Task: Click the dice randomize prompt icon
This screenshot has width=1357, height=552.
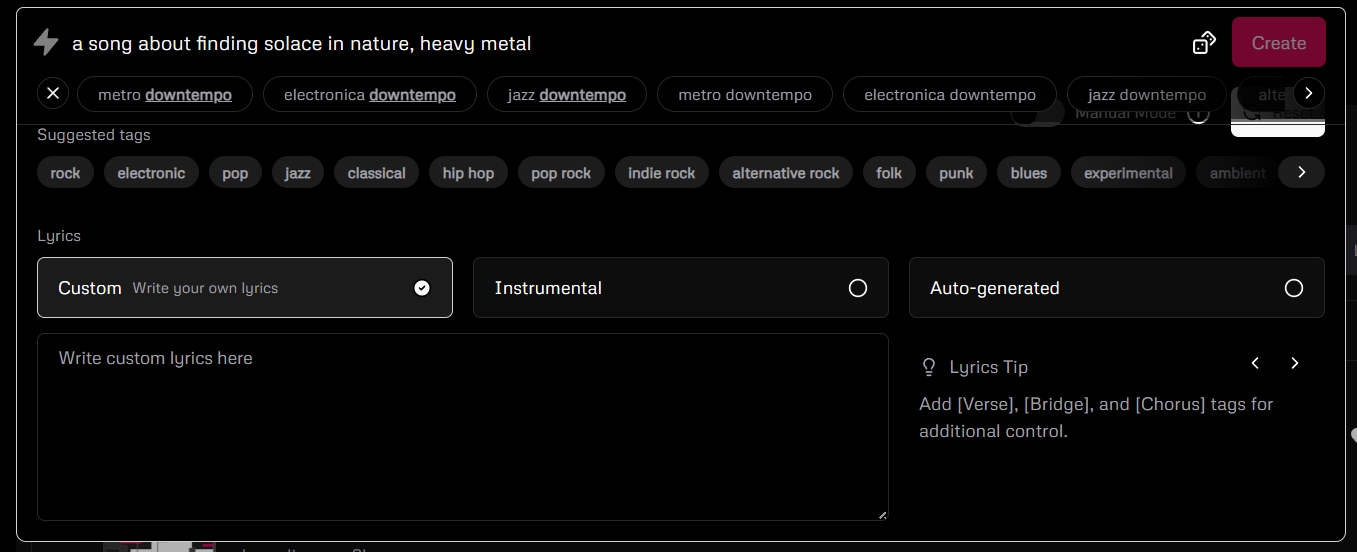Action: point(1204,43)
